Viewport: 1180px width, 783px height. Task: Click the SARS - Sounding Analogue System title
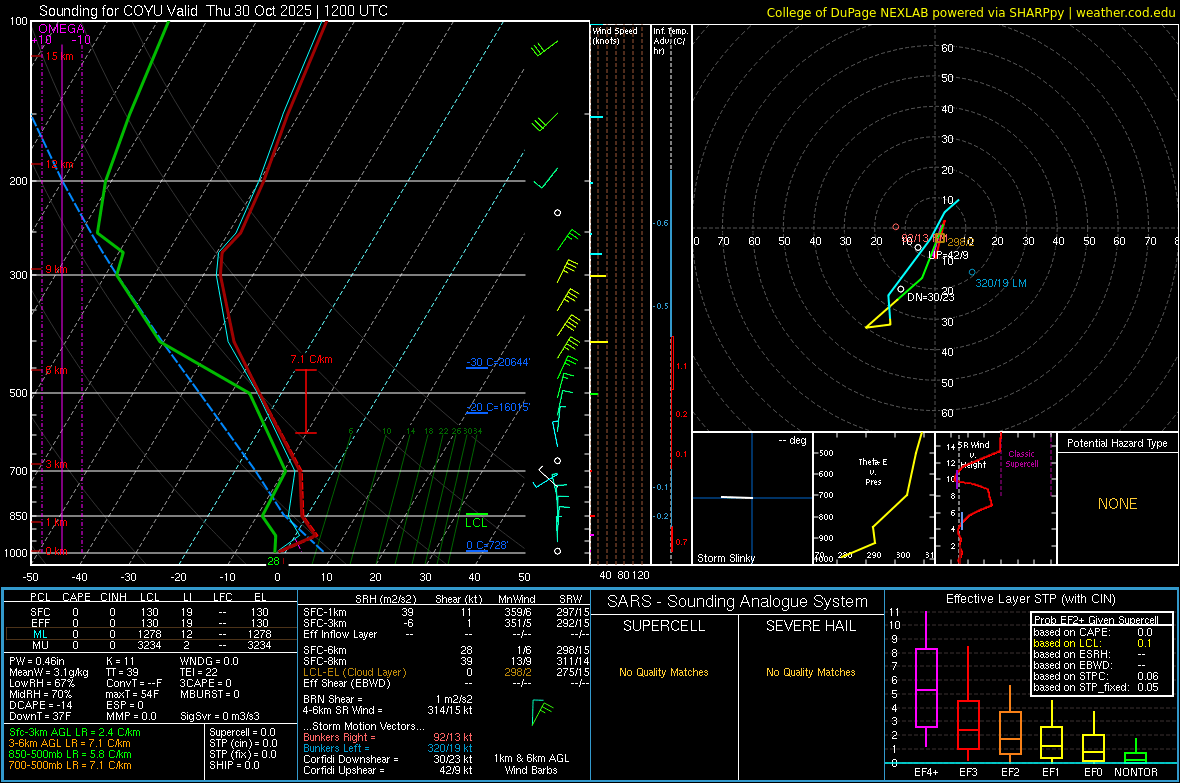738,602
